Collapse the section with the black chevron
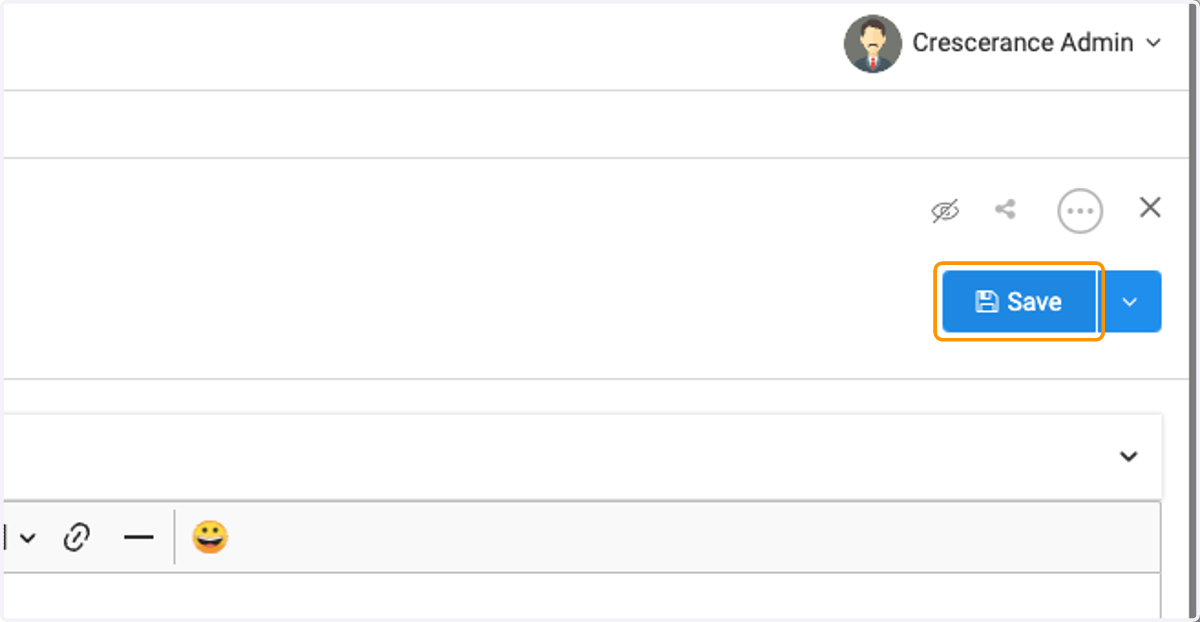Image resolution: width=1200 pixels, height=622 pixels. pyautogui.click(x=1129, y=457)
